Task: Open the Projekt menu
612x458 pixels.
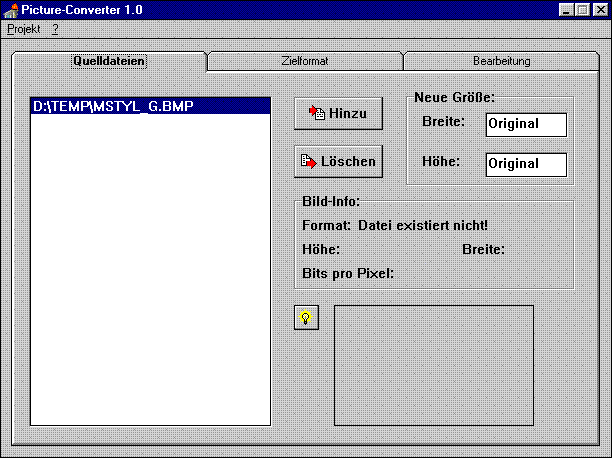Action: (24, 29)
